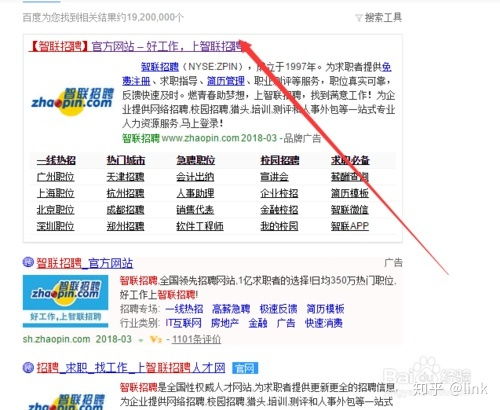Open 天津招聘 link
Viewport: 500px width, 410px height.
point(125,177)
